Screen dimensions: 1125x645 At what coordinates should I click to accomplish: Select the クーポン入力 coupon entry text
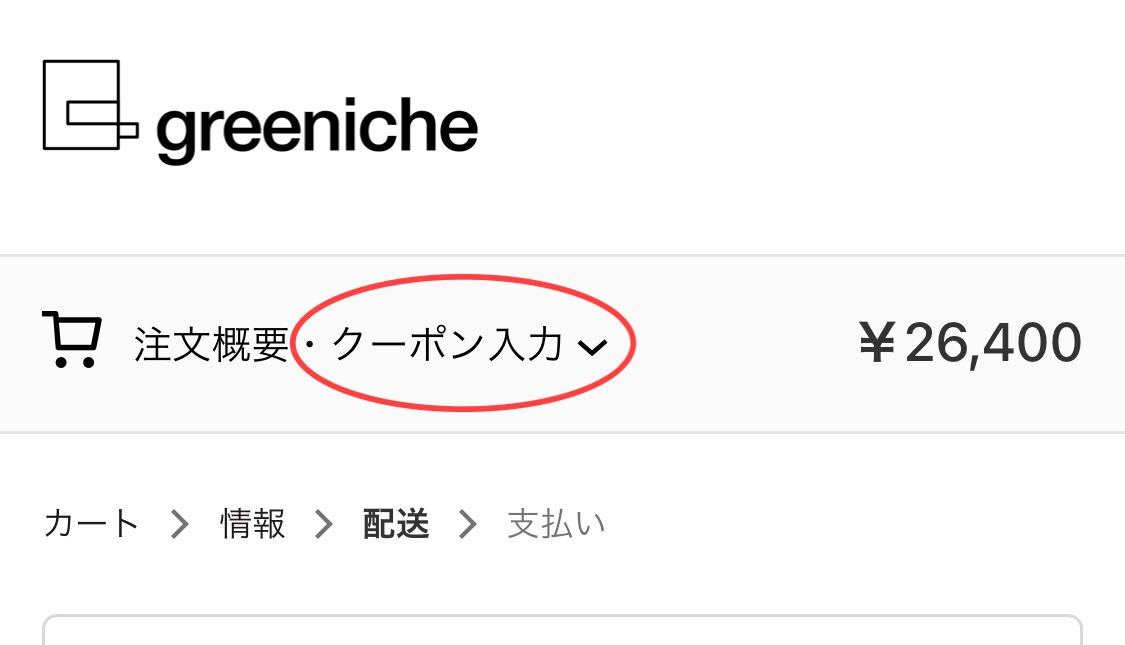[447, 344]
